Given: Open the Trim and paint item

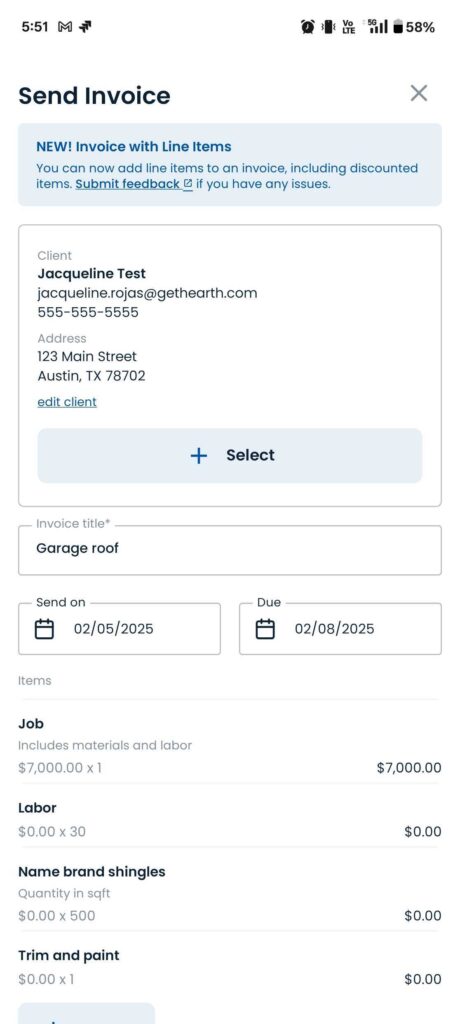Looking at the screenshot, I should pyautogui.click(x=229, y=967).
